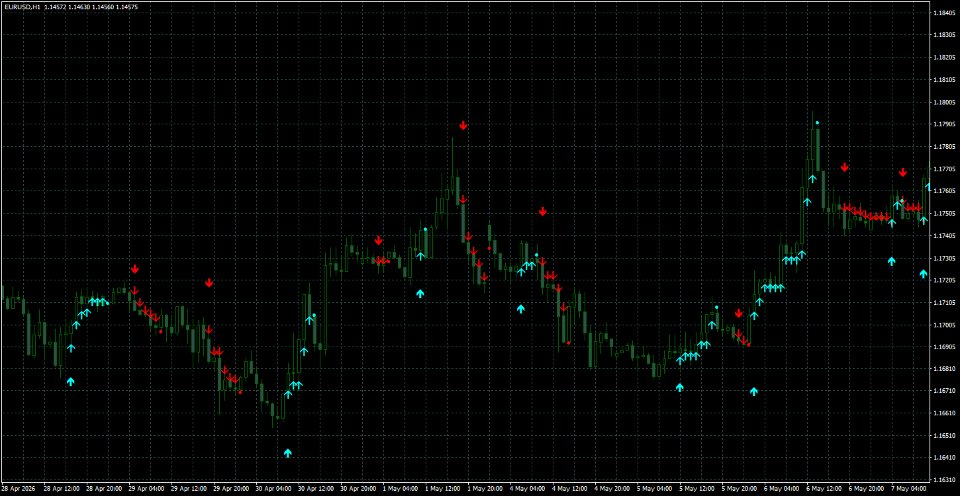
Task: Click the 5 May 20:00 time label
Action: click(741, 489)
